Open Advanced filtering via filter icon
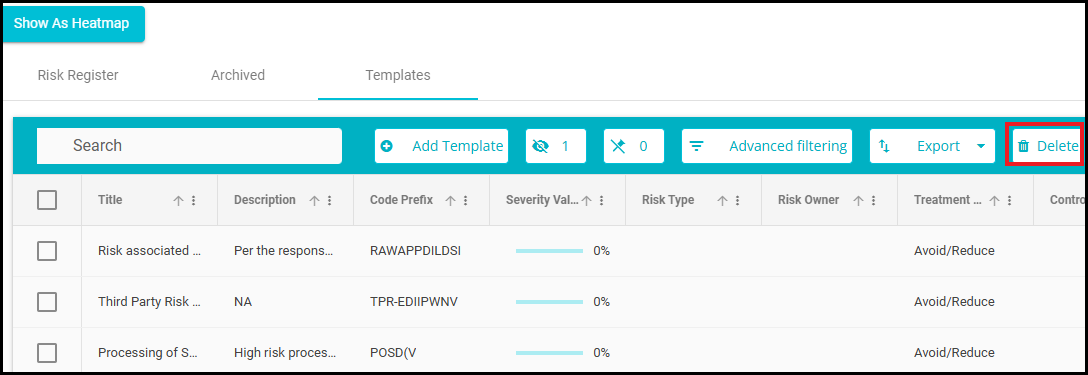Image resolution: width=1088 pixels, height=375 pixels. coord(696,147)
